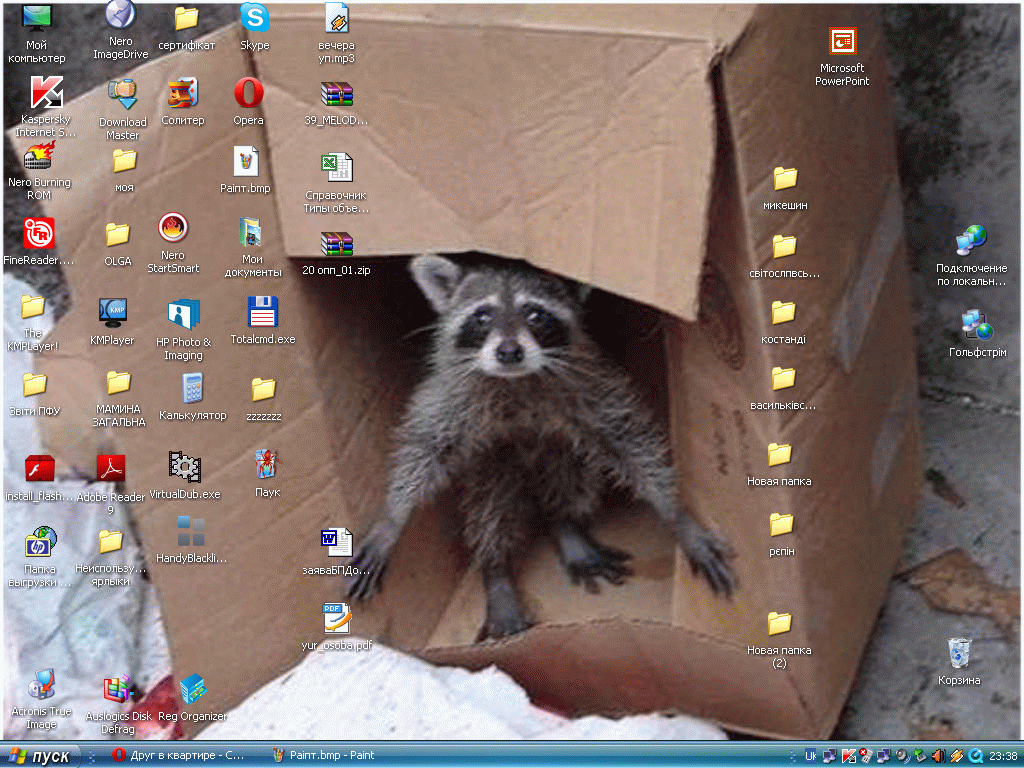Open the Totalcmd.exe floppy icon
The image size is (1024, 768).
[262, 313]
